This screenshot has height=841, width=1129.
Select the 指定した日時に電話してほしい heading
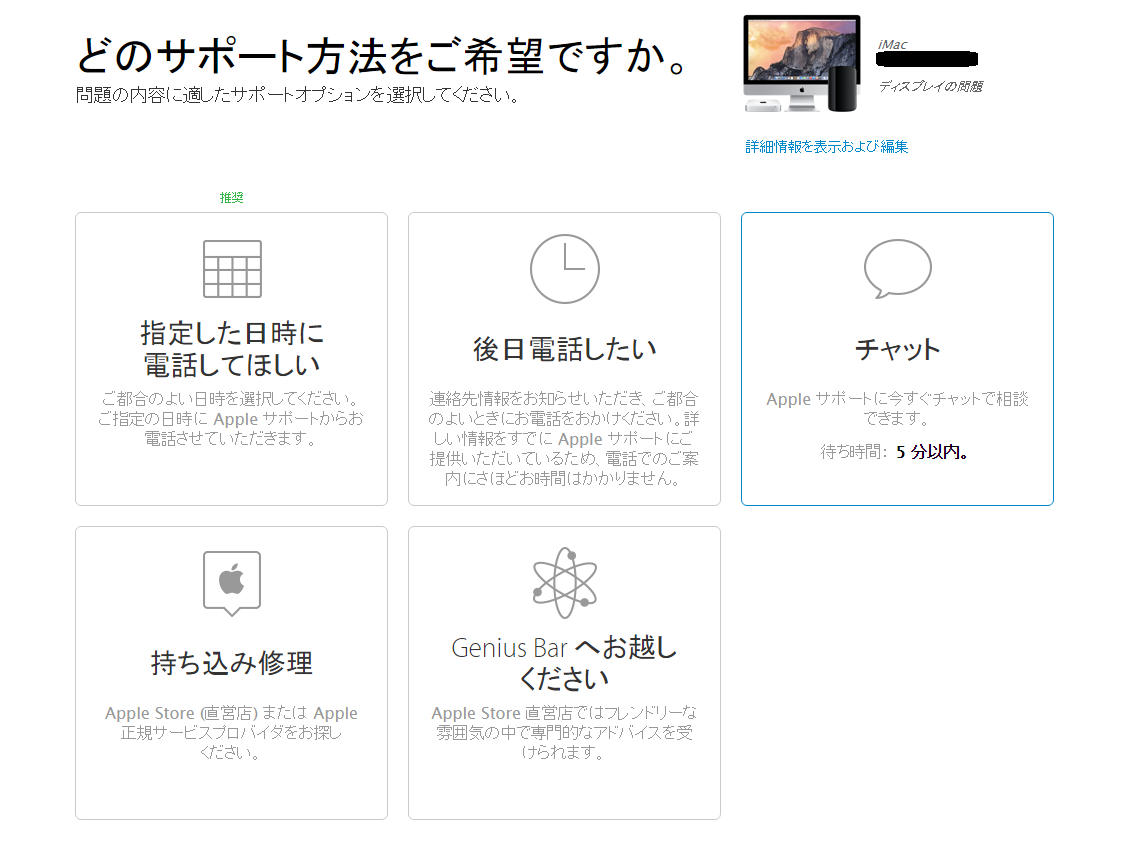[232, 348]
